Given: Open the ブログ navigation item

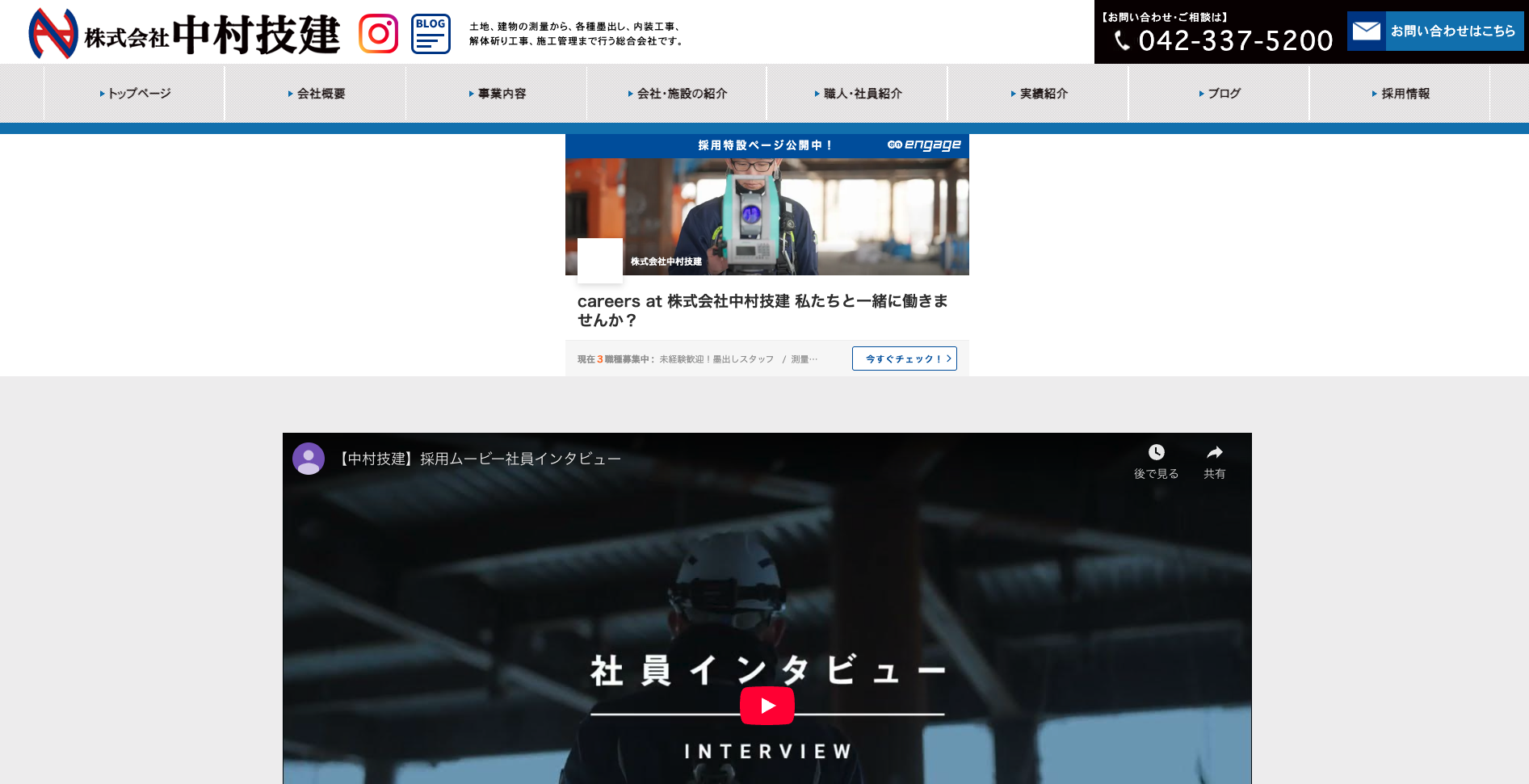Looking at the screenshot, I should (1220, 94).
